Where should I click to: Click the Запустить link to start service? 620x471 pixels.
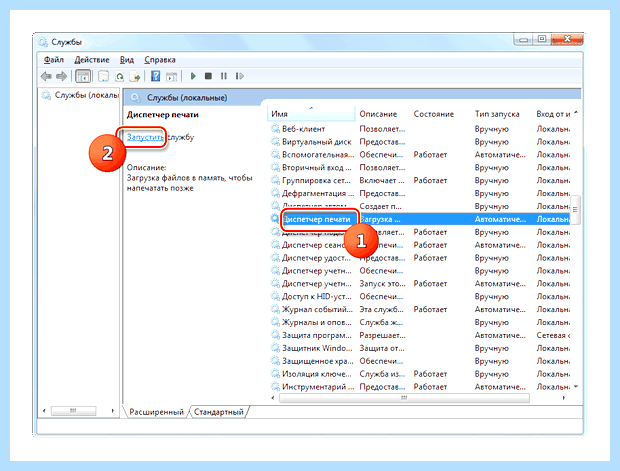coord(145,137)
